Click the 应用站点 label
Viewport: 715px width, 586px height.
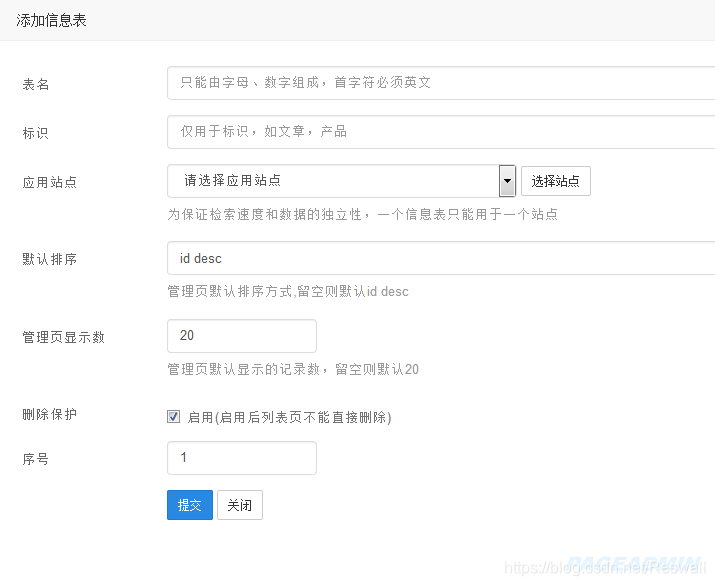(x=50, y=182)
